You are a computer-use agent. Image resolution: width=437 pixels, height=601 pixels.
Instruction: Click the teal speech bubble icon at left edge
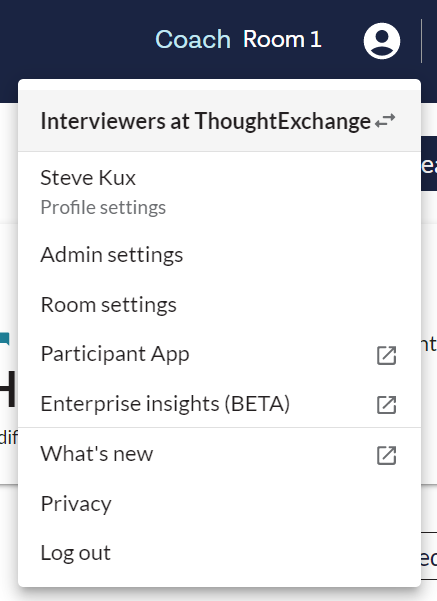tap(5, 339)
